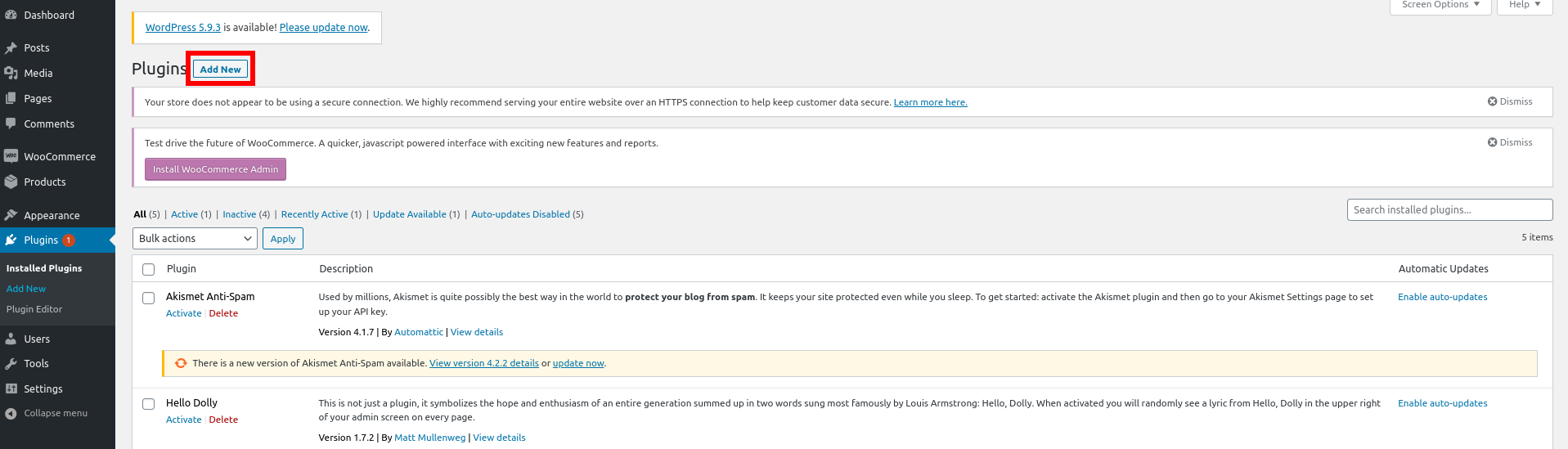
Task: View details for Hello Dolly
Action: pyautogui.click(x=499, y=438)
